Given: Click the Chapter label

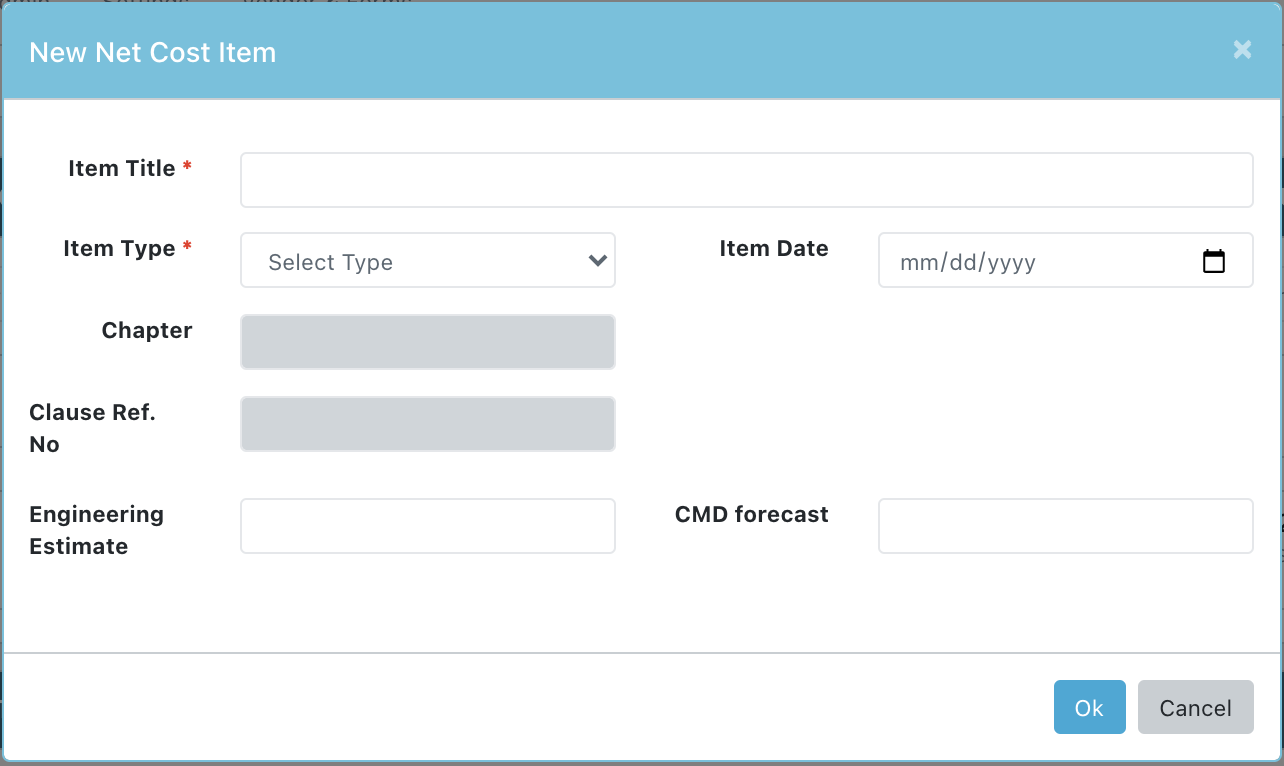Looking at the screenshot, I should pos(147,330).
